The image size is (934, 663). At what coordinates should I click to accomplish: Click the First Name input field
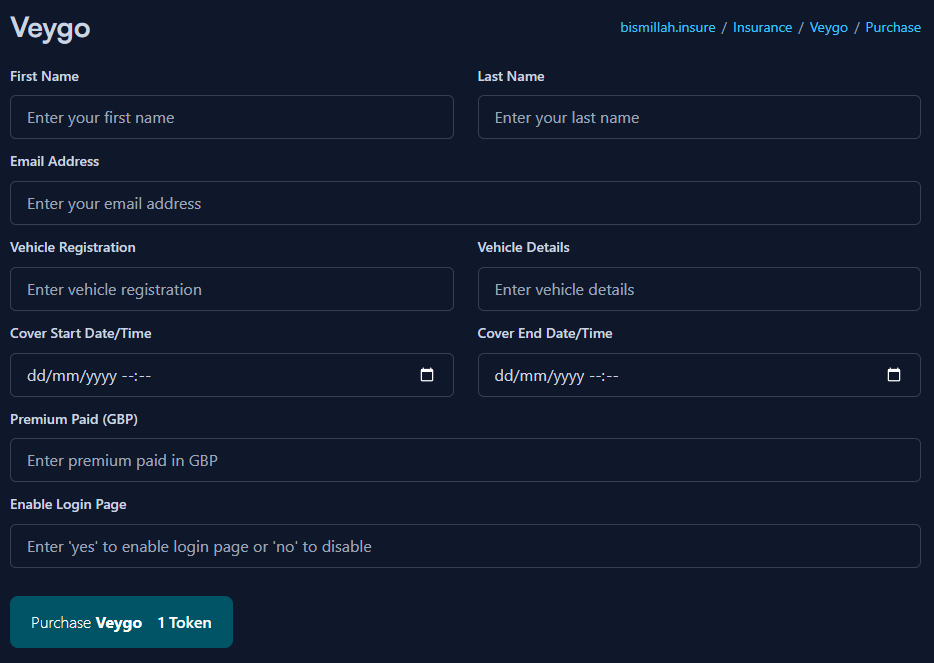point(231,117)
